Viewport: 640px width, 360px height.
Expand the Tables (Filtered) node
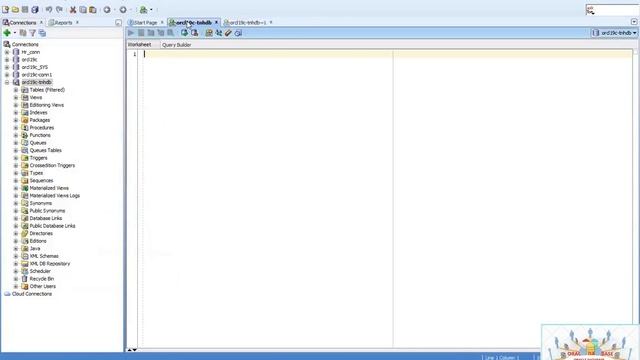click(x=16, y=90)
